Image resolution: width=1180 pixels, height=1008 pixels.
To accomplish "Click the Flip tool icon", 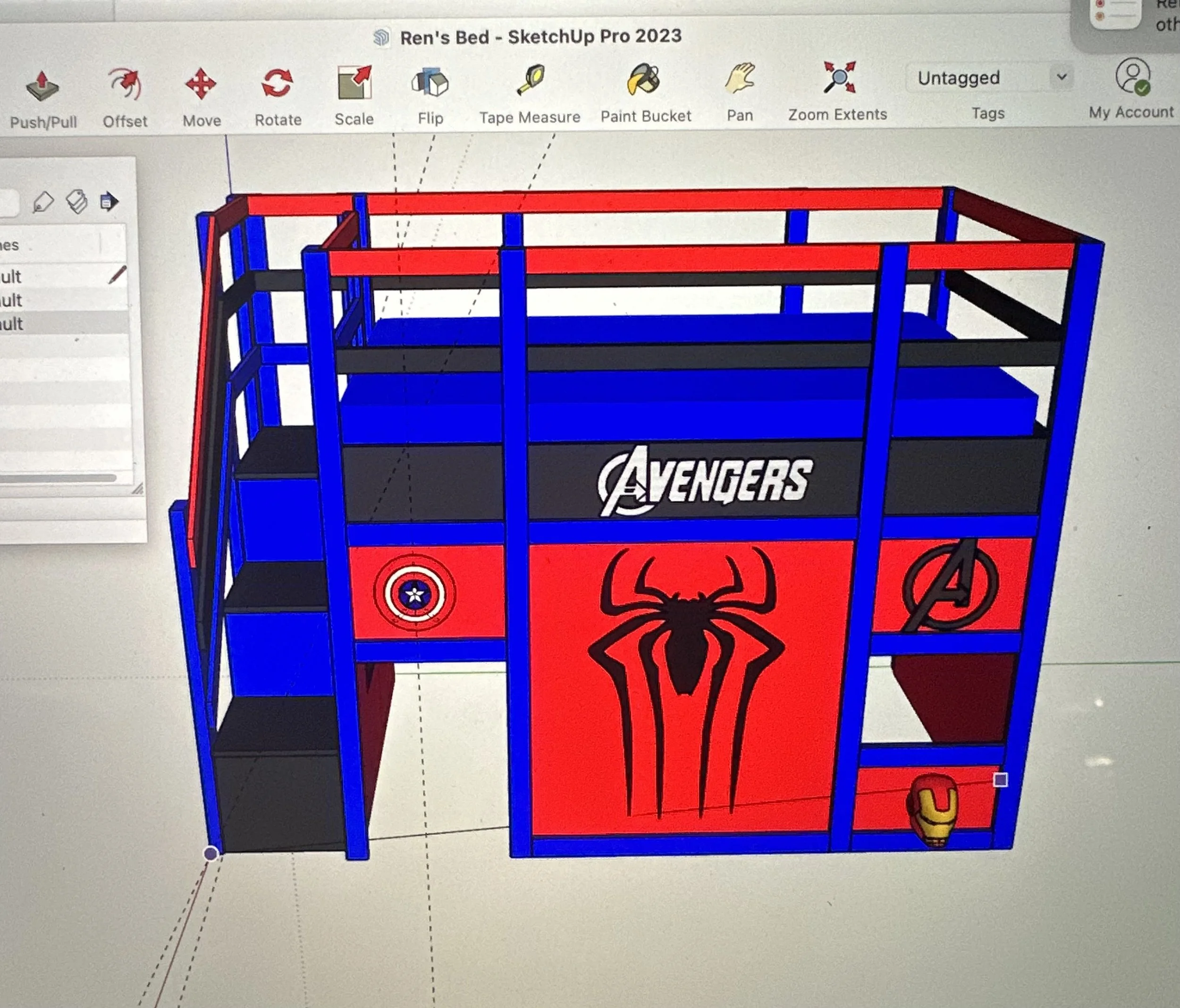I will [430, 82].
